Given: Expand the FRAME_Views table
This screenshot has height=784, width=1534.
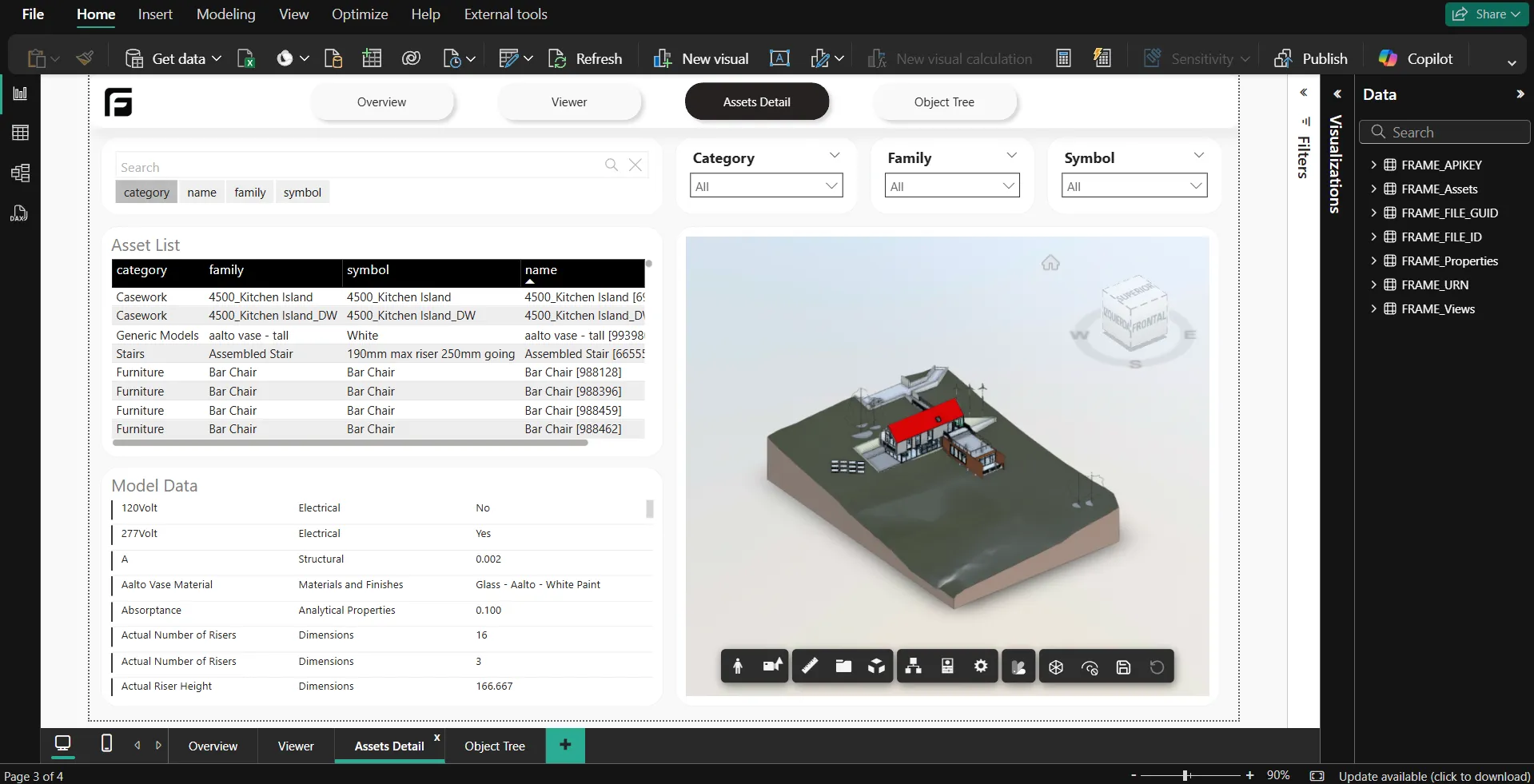Looking at the screenshot, I should pyautogui.click(x=1373, y=308).
